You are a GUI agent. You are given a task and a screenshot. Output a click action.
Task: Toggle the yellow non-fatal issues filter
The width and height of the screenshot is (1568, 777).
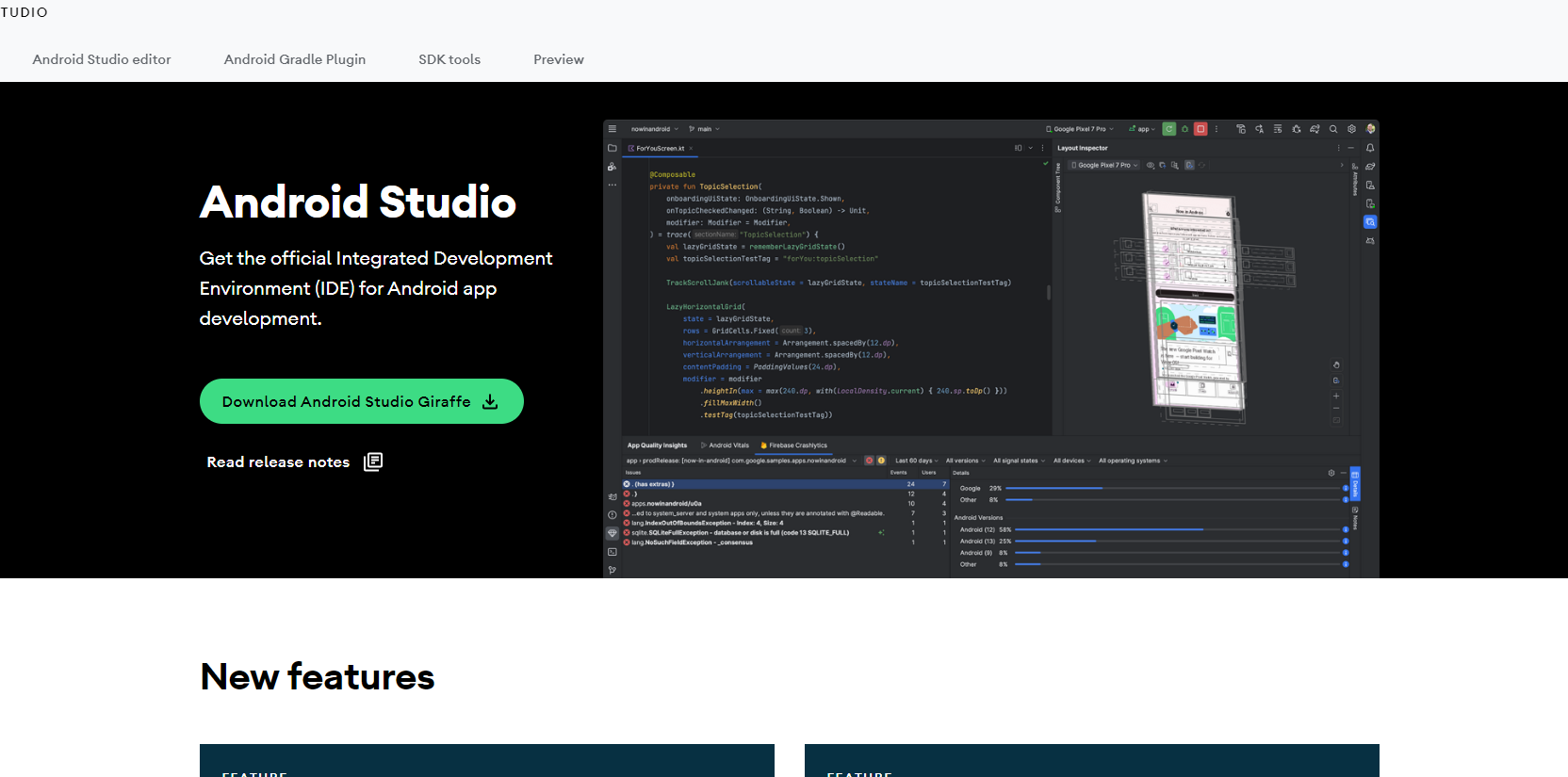point(881,461)
